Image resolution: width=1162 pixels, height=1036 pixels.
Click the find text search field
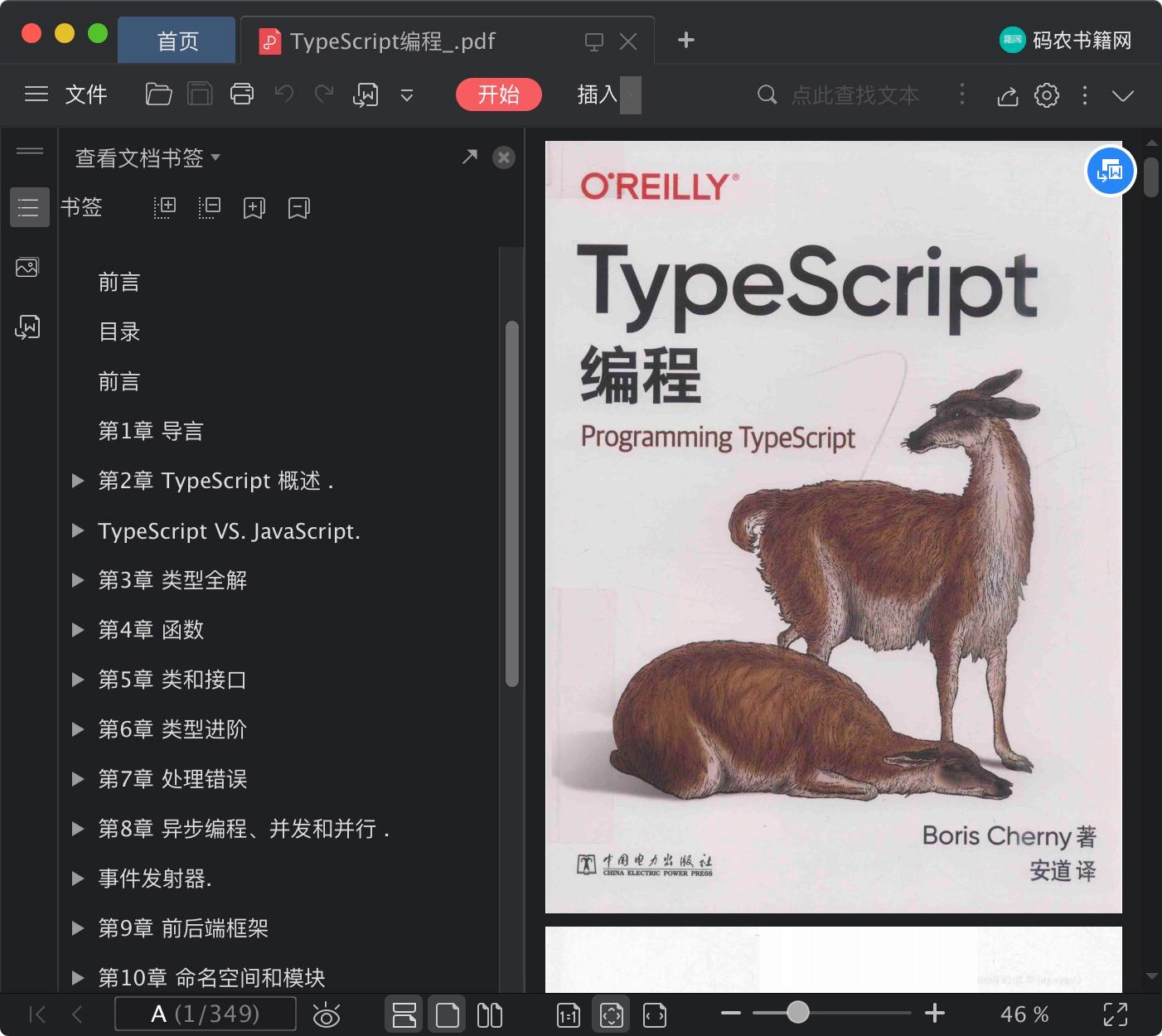[x=855, y=95]
